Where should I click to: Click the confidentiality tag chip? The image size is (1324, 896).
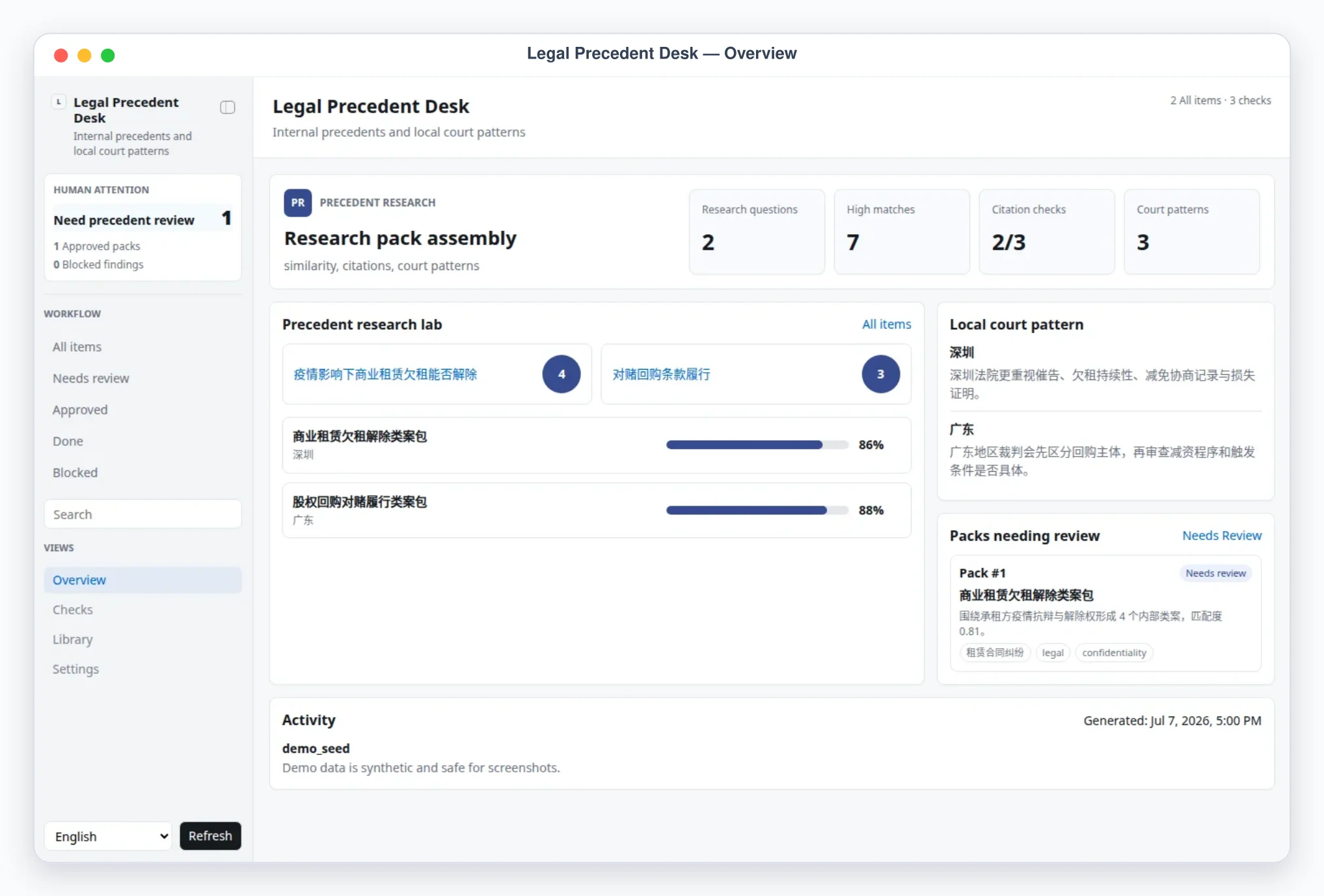click(1114, 653)
